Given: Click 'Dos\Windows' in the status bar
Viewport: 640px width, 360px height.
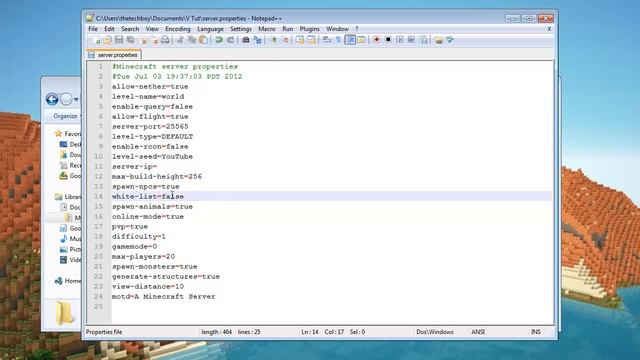Looking at the screenshot, I should (435, 332).
